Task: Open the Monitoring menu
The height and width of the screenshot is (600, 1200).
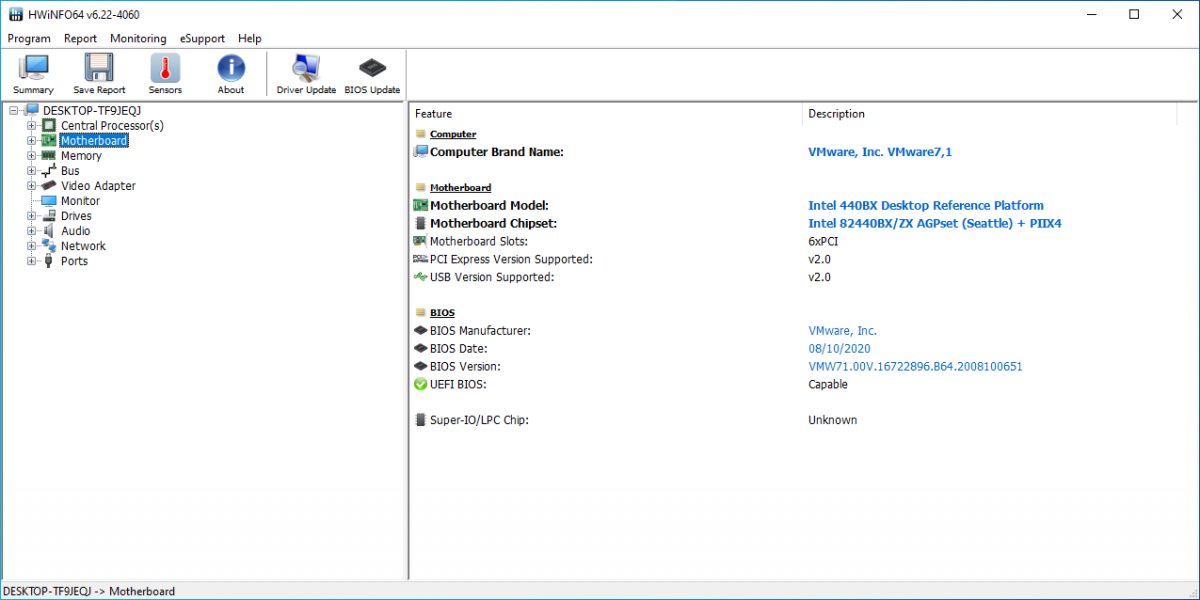Action: click(x=138, y=39)
